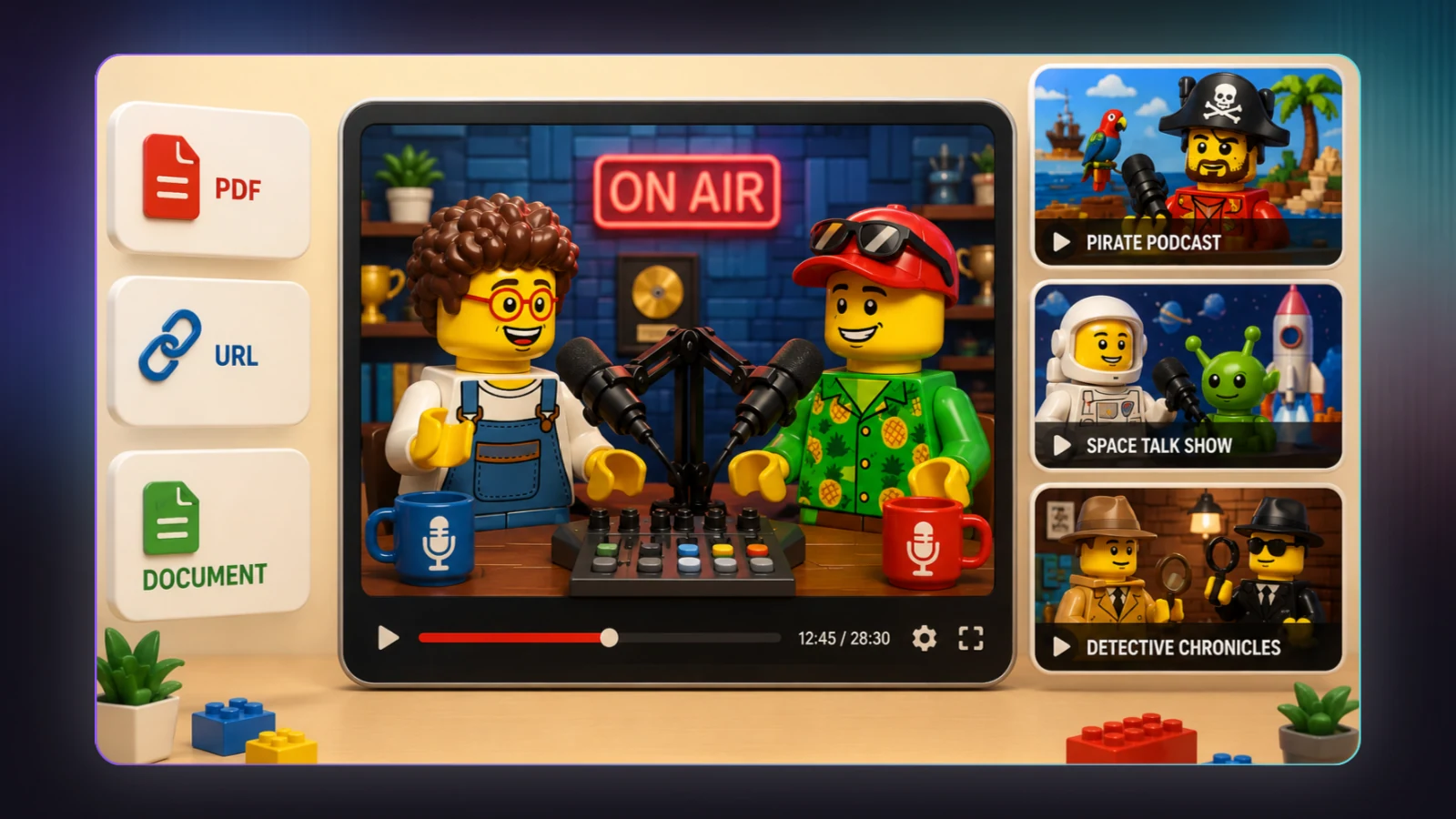Play the main podcast video
The image size is (1456, 819).
[388, 638]
